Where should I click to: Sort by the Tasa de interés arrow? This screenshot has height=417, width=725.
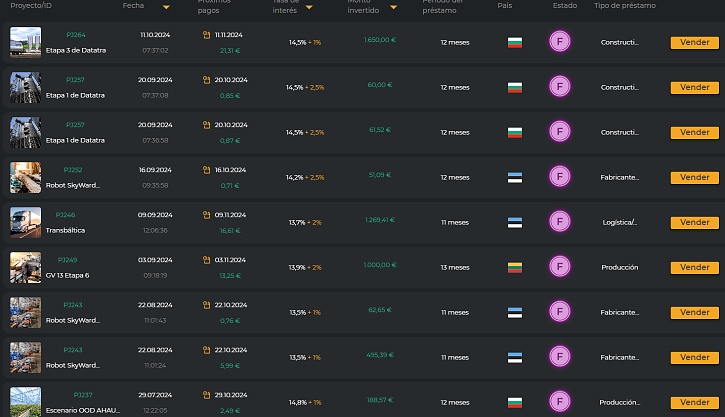click(309, 7)
